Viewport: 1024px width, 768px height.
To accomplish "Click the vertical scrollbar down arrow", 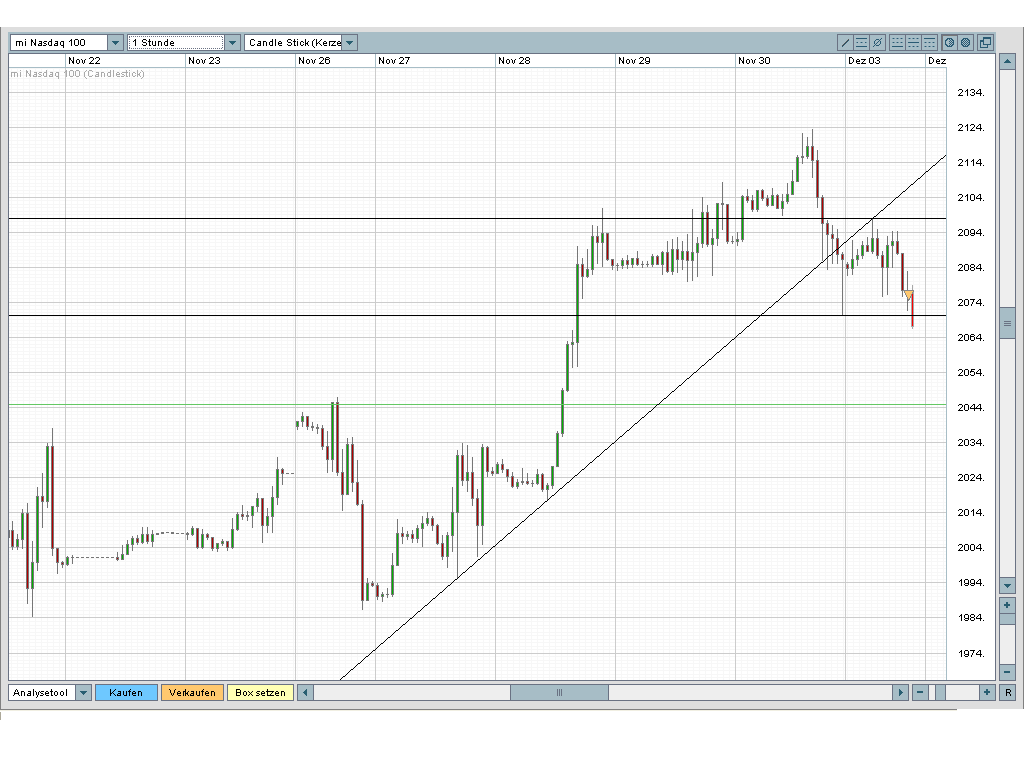I will [x=1007, y=586].
